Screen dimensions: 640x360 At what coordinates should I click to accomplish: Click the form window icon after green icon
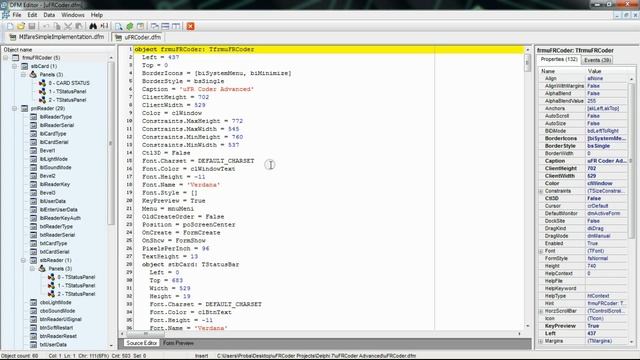point(140,26)
